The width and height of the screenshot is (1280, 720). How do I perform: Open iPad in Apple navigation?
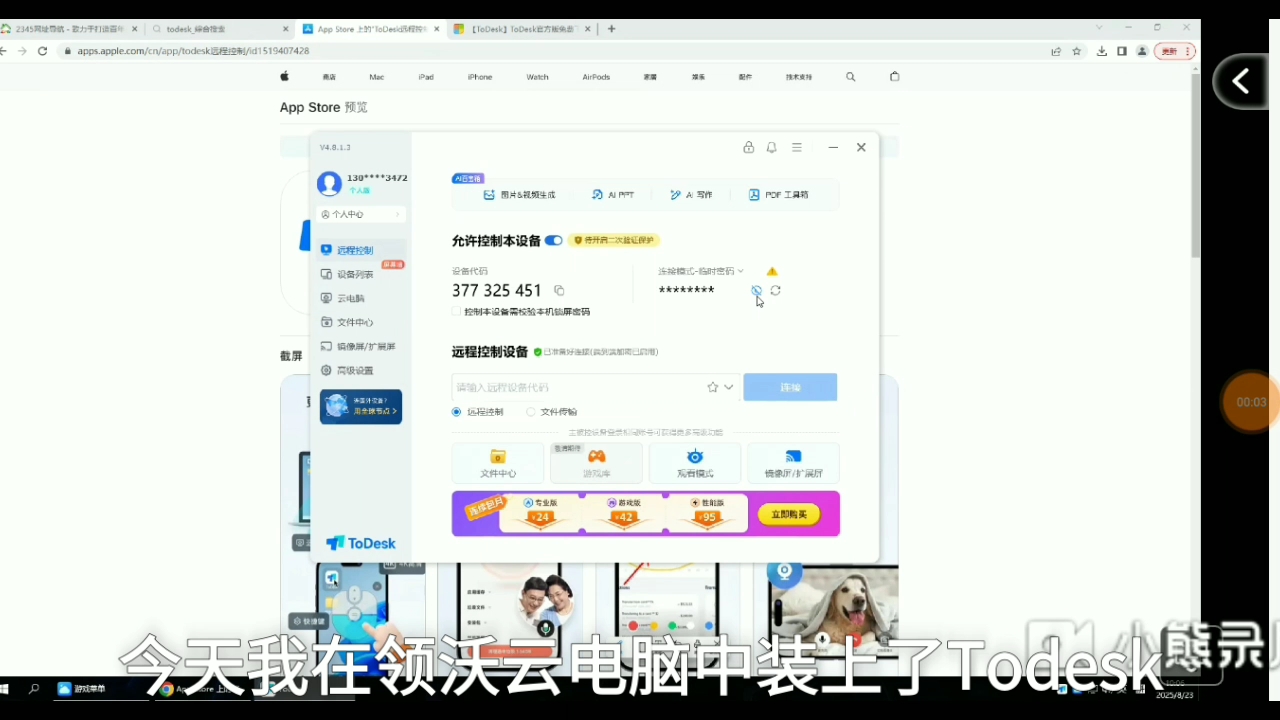[426, 77]
